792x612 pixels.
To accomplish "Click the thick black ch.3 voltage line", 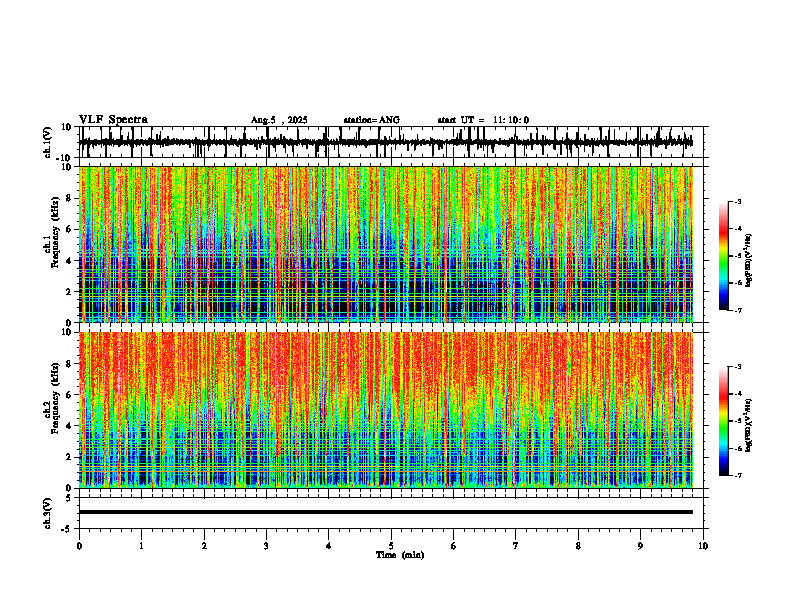I will [x=386, y=512].
